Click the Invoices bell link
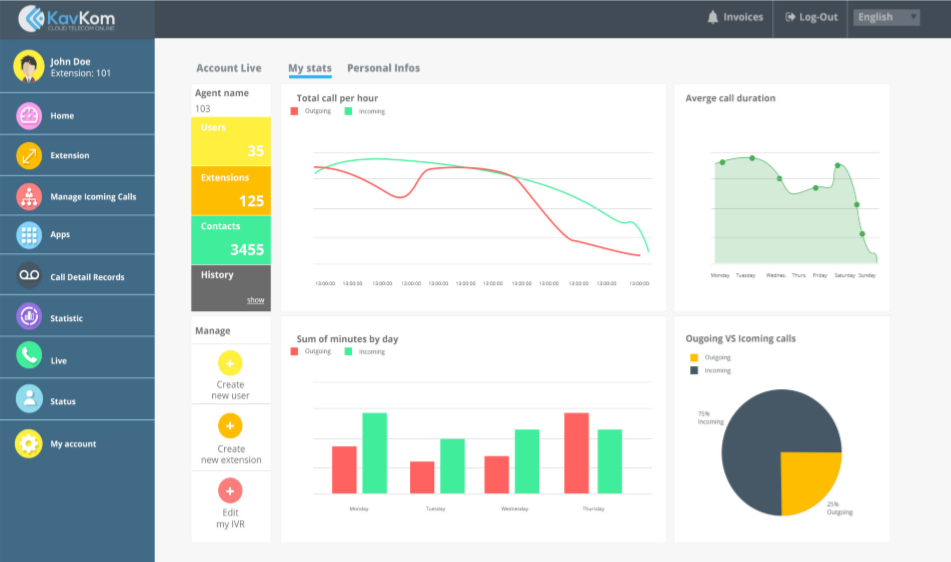 pyautogui.click(x=735, y=17)
